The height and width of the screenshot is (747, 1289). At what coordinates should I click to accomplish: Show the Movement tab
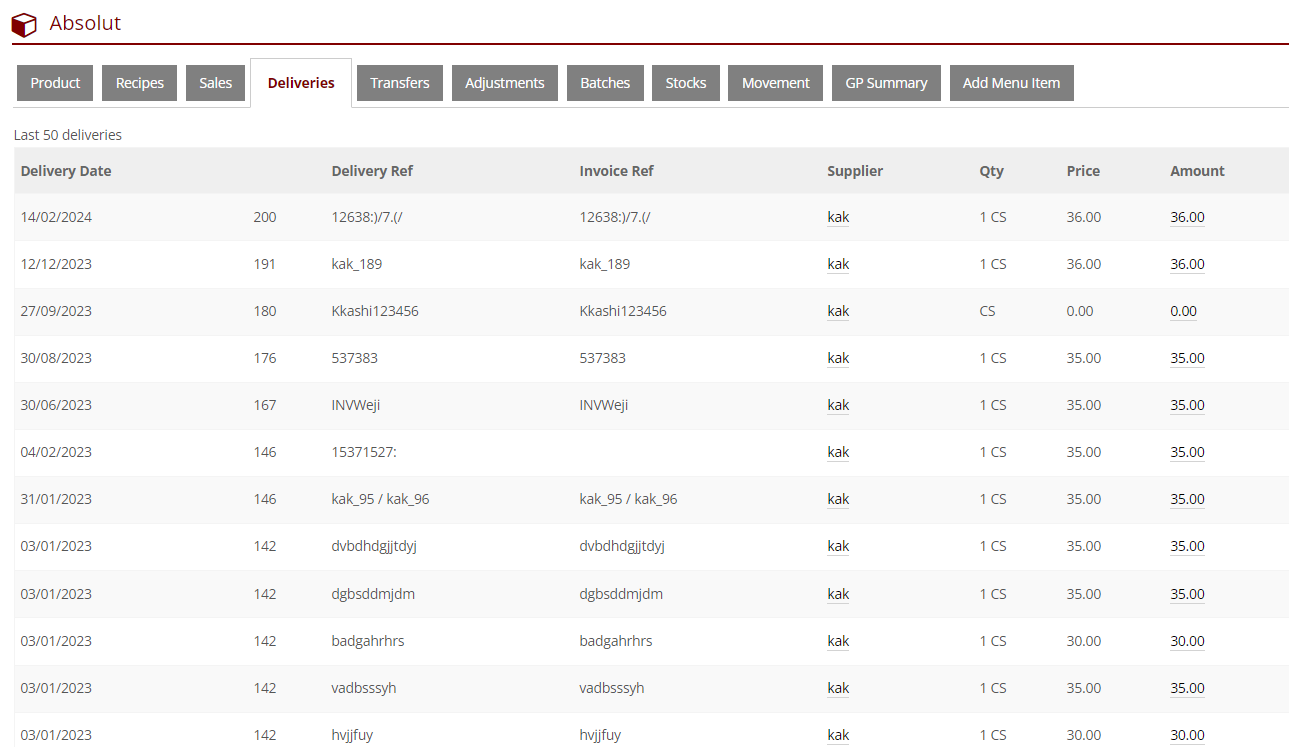775,83
